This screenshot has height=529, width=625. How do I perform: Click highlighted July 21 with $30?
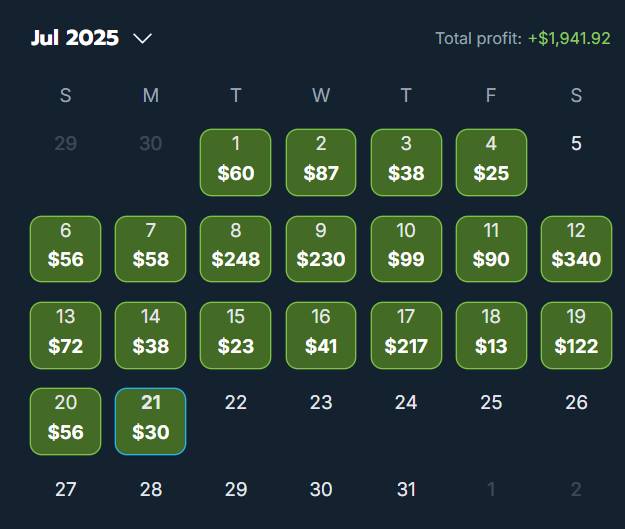151,421
